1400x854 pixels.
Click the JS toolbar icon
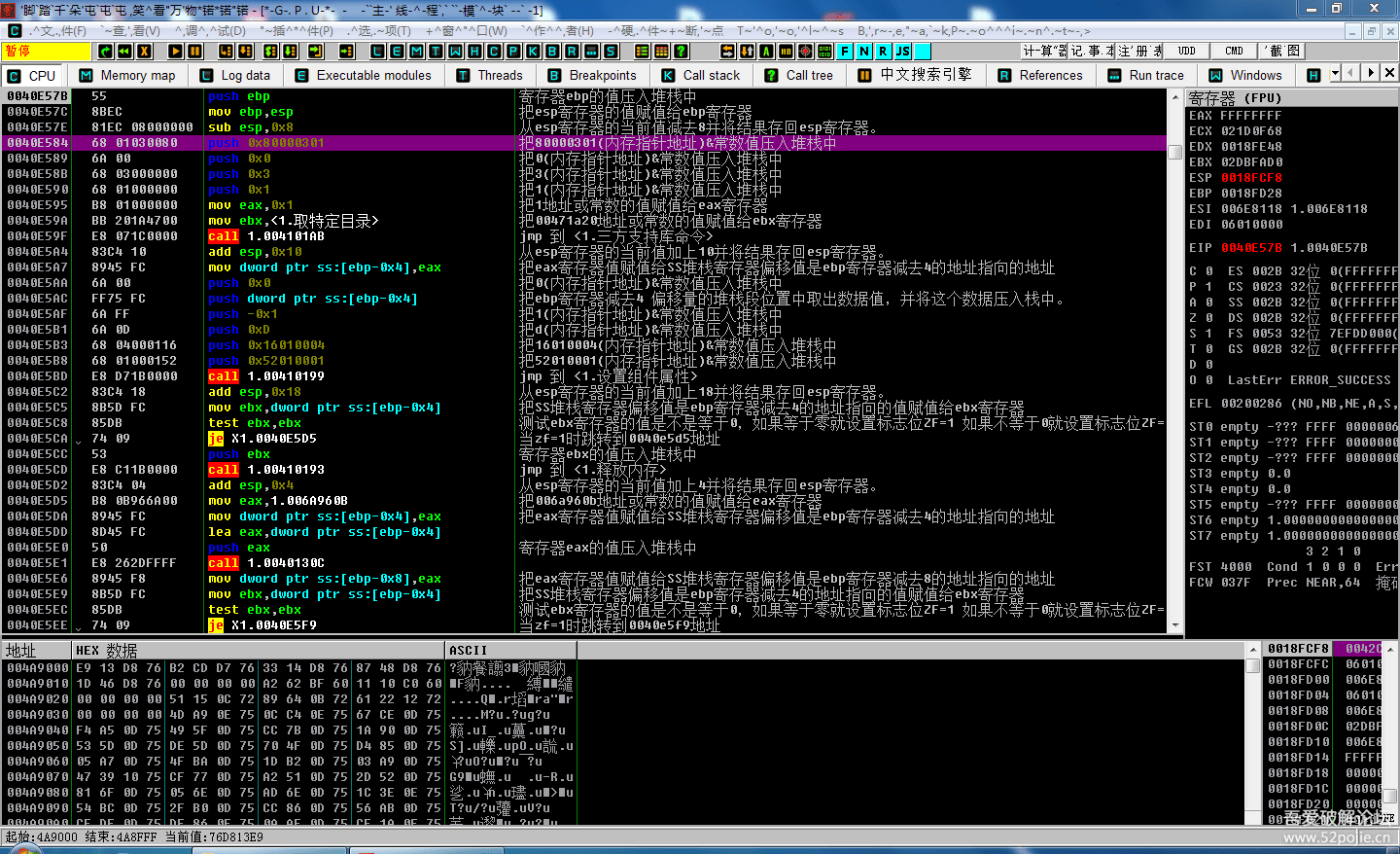click(x=903, y=52)
